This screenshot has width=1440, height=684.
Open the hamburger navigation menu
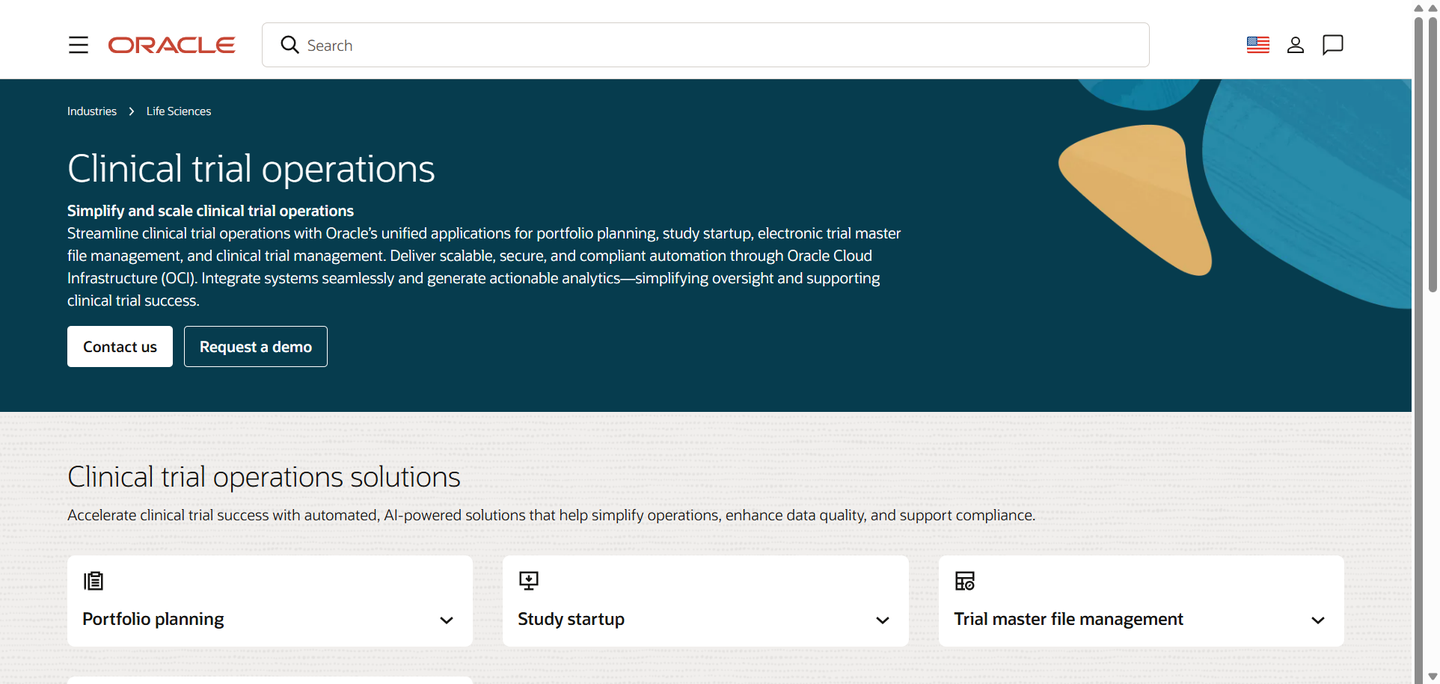tap(78, 45)
